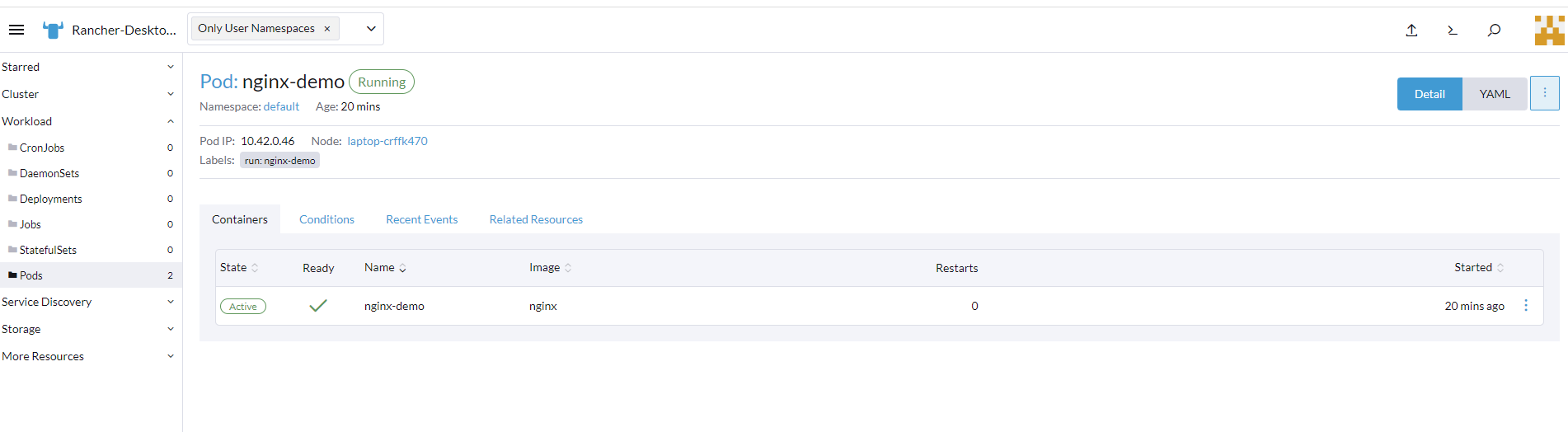Expand the Storage sidebar section
This screenshot has width=1568, height=432.
[171, 329]
